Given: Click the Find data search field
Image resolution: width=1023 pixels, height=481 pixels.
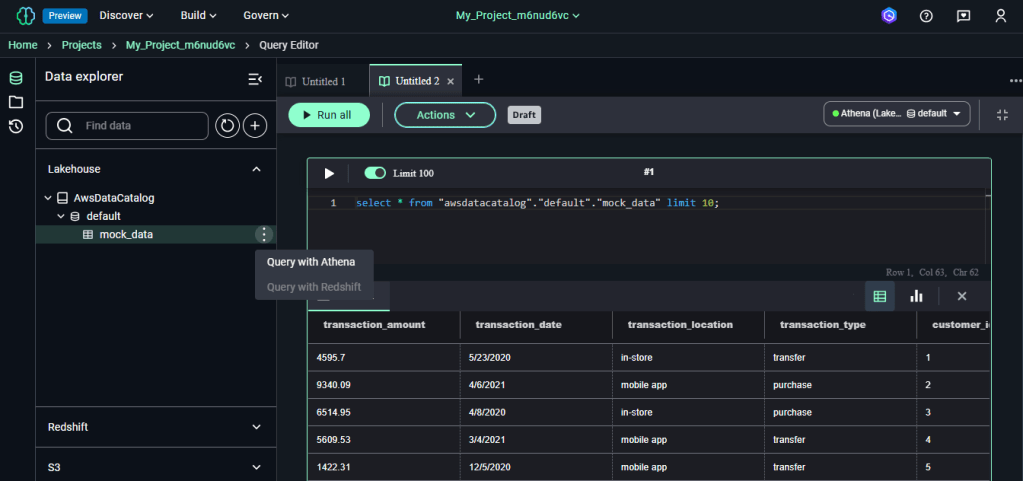Looking at the screenshot, I should (x=140, y=126).
